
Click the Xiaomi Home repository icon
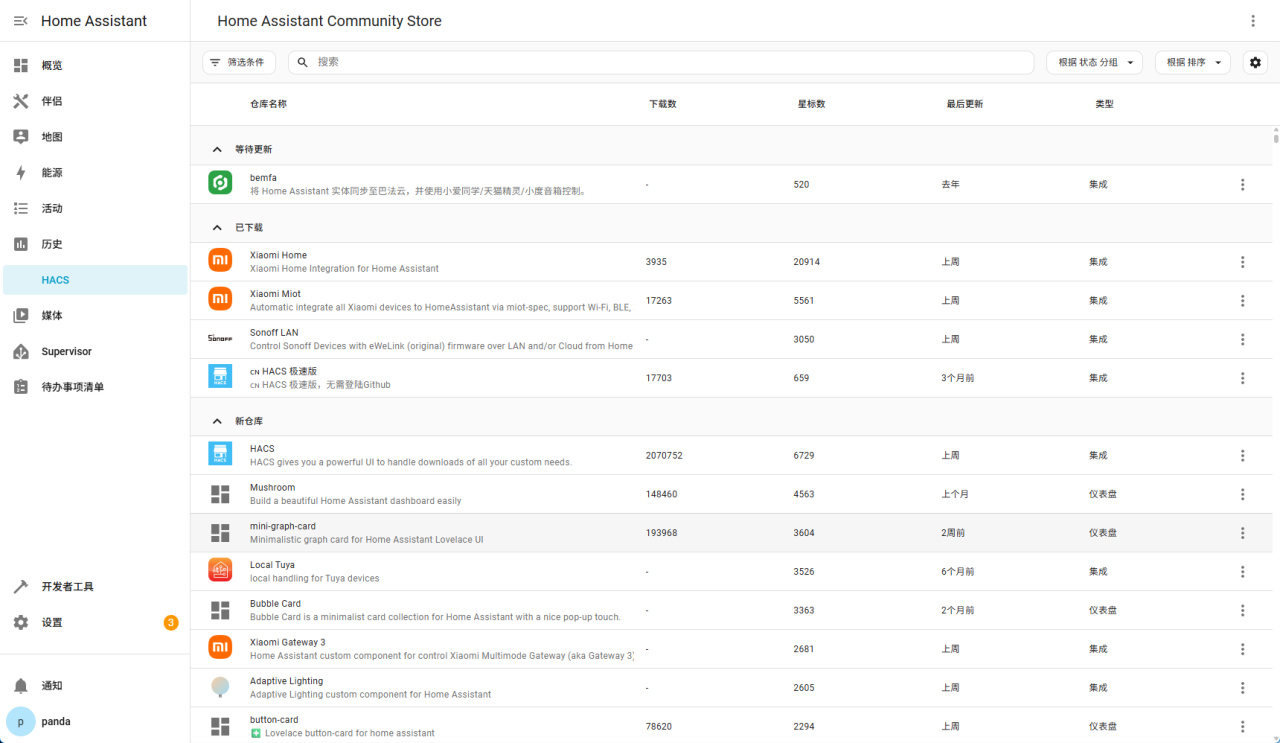click(220, 261)
